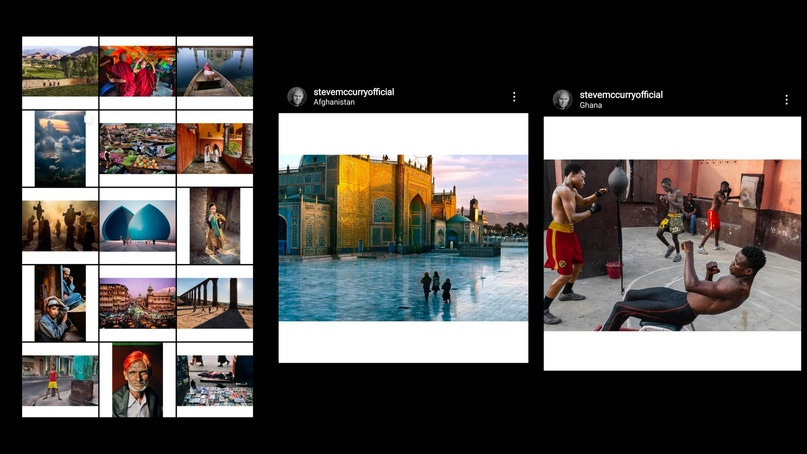Open the blue mosque courtyard photo
The width and height of the screenshot is (807, 454).
[x=403, y=238]
